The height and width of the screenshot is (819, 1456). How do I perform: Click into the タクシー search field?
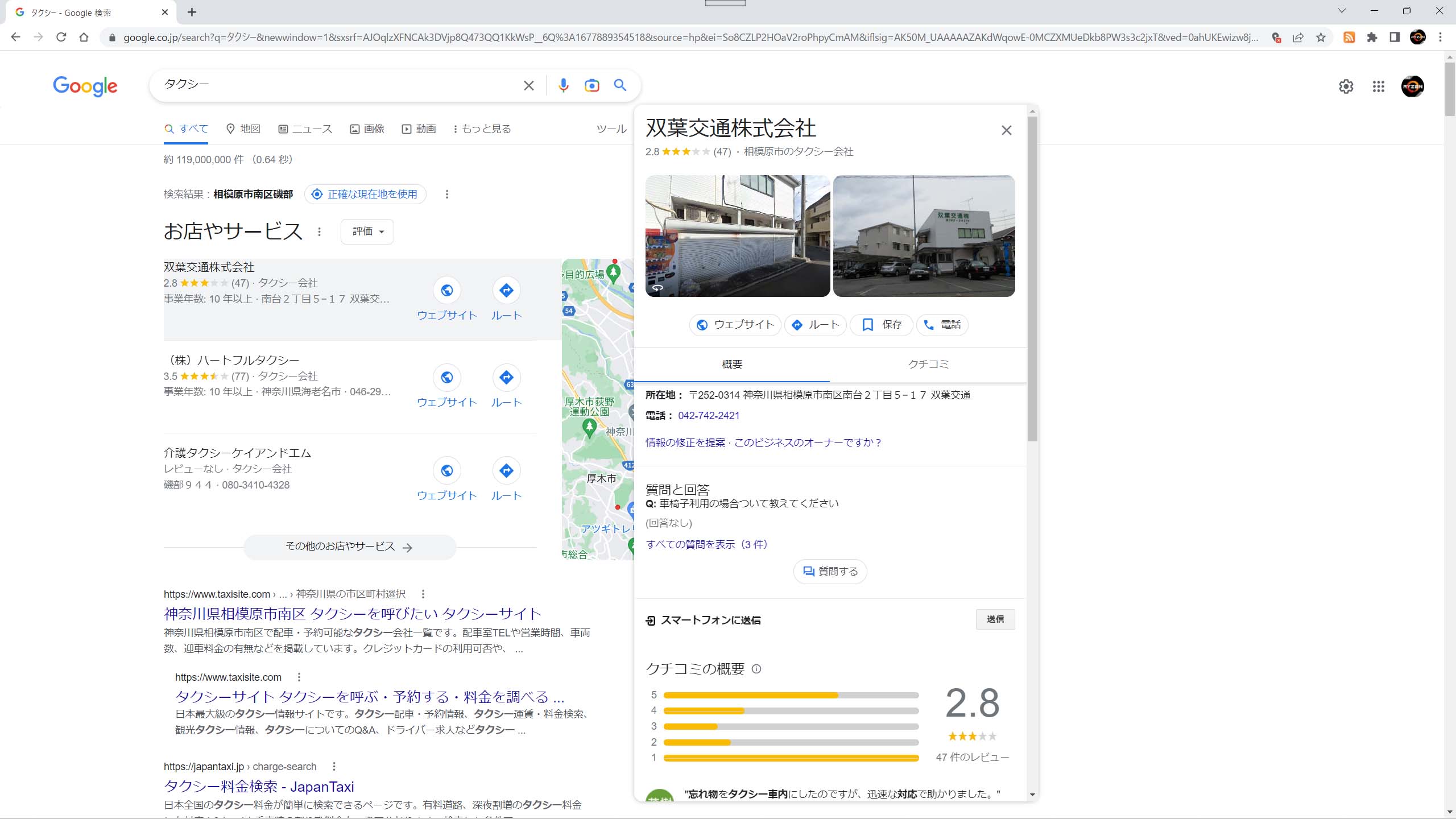pyautogui.click(x=338, y=85)
